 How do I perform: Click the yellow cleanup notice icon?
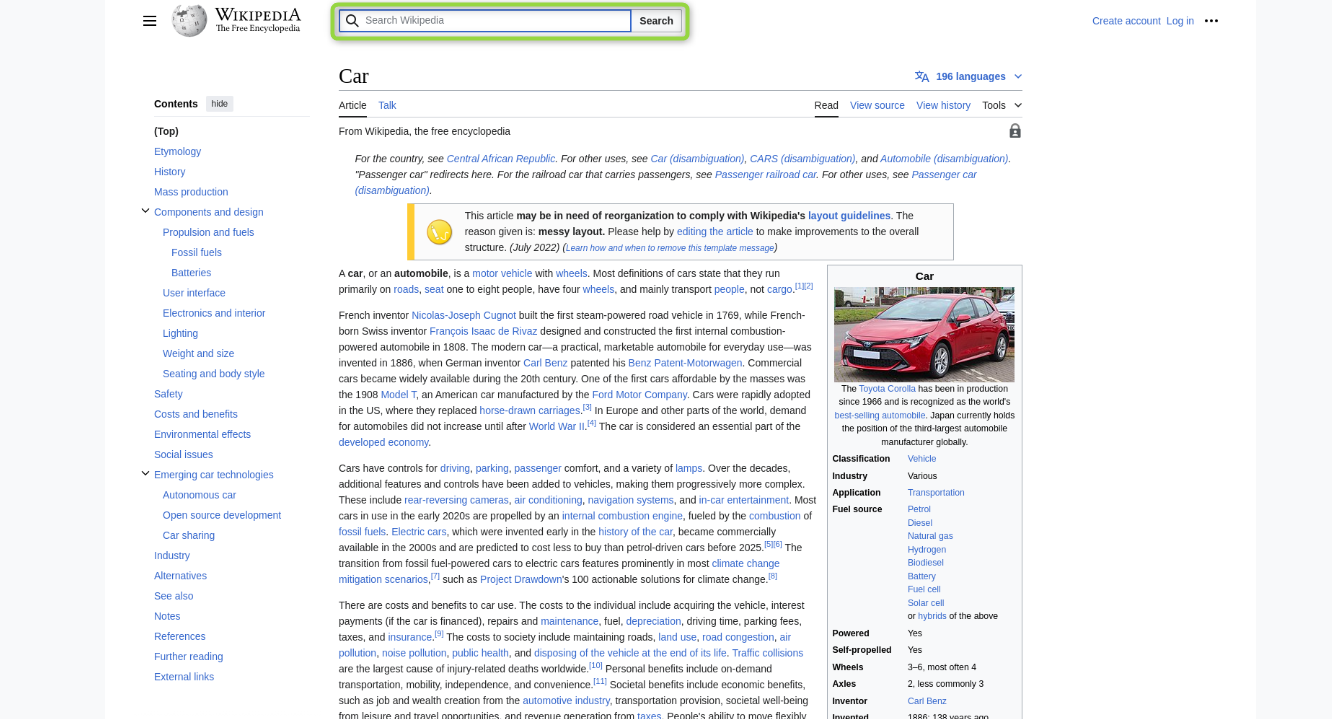(440, 232)
